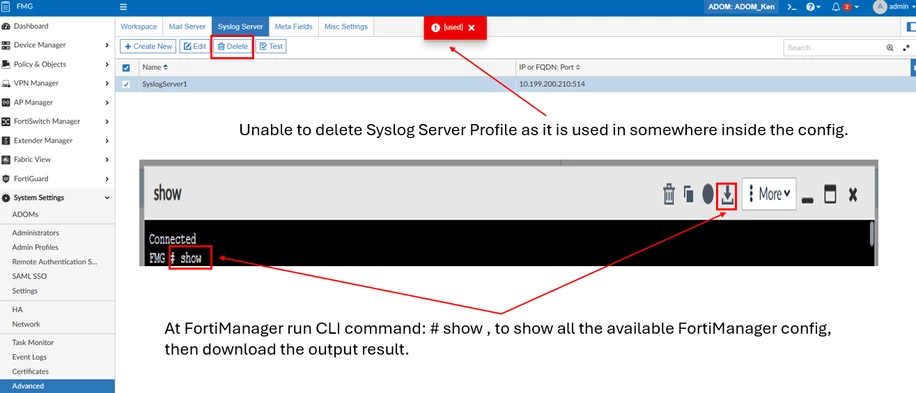The width and height of the screenshot is (916, 393).
Task: Switch to the Meta Fields tab
Action: coord(293,27)
